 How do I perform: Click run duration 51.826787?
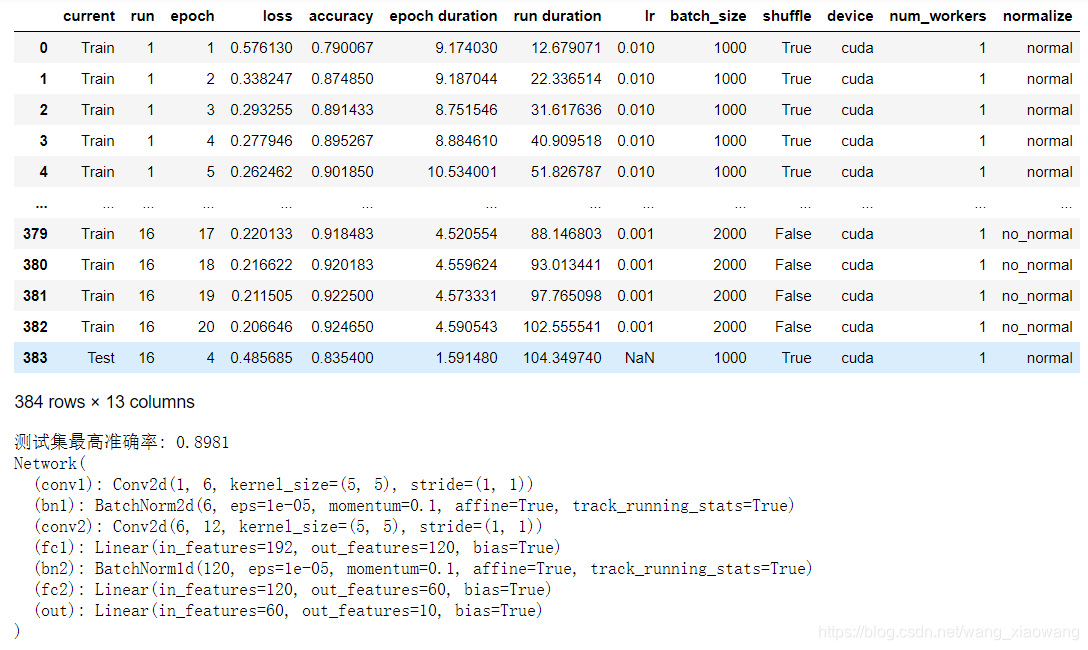pos(566,172)
